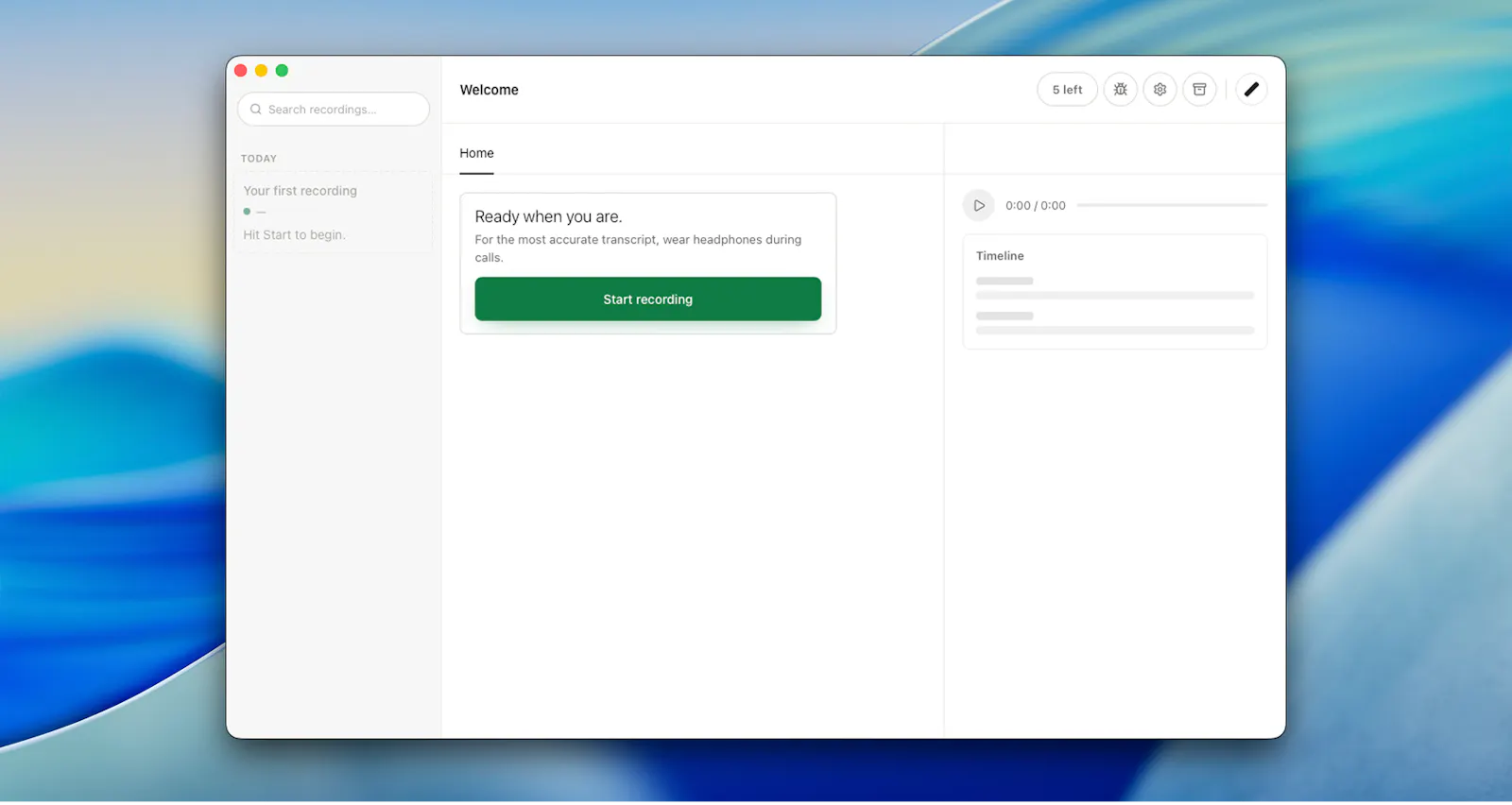The width and height of the screenshot is (1512, 805).
Task: Play audio with the play button
Action: click(x=979, y=205)
